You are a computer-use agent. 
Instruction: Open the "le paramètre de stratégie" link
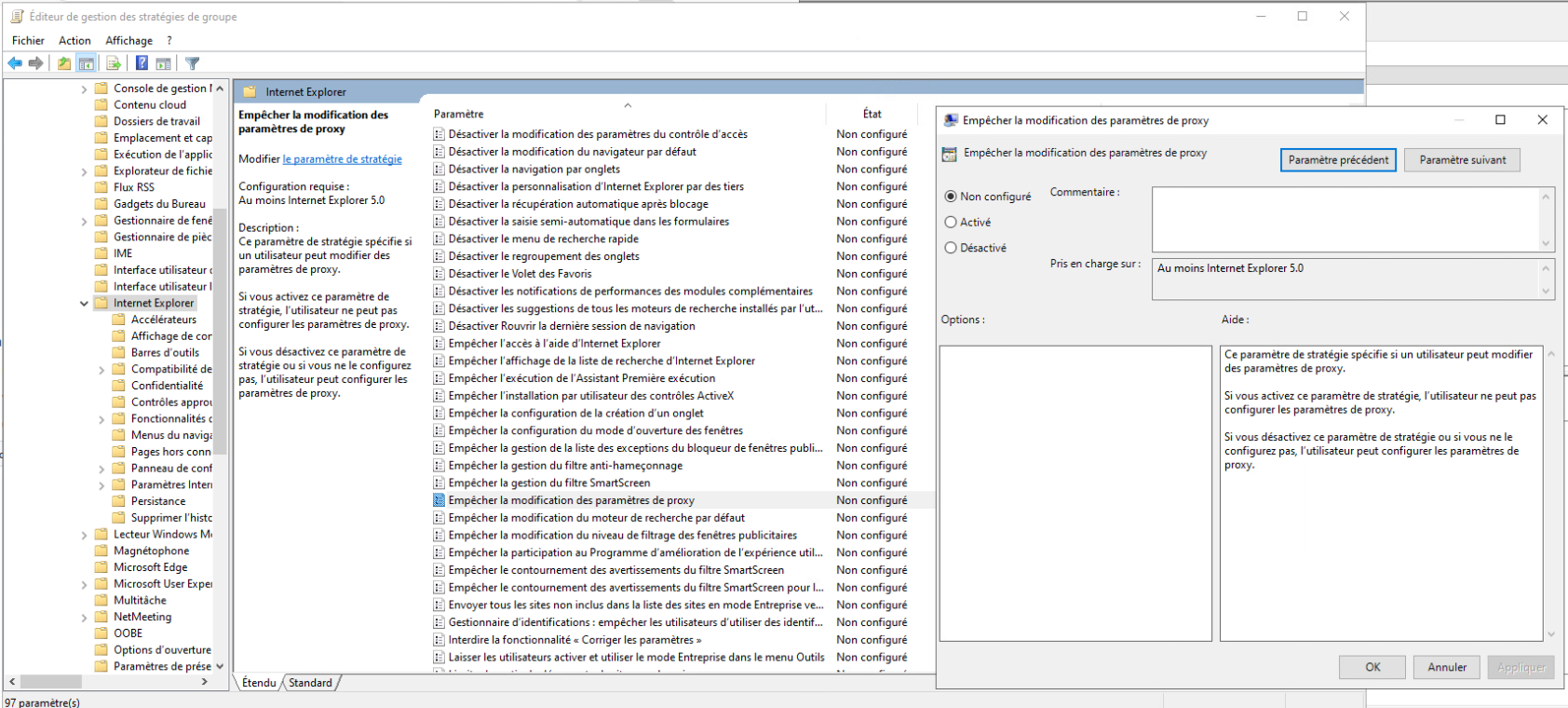tap(342, 159)
